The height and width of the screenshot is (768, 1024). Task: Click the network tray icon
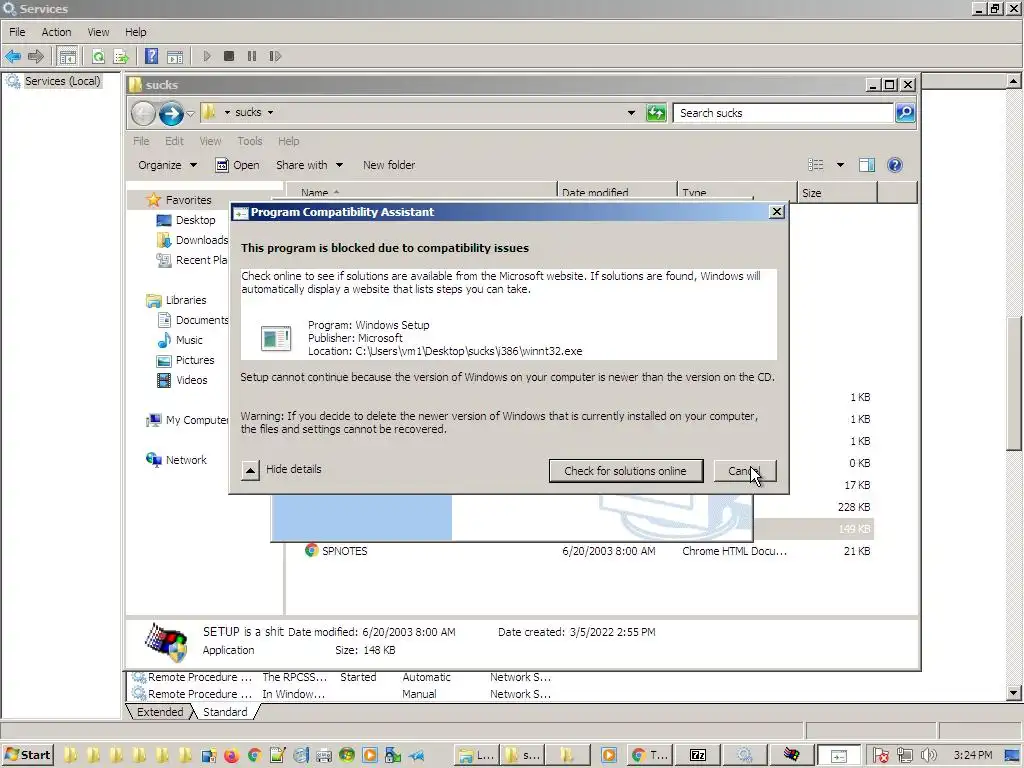click(904, 756)
